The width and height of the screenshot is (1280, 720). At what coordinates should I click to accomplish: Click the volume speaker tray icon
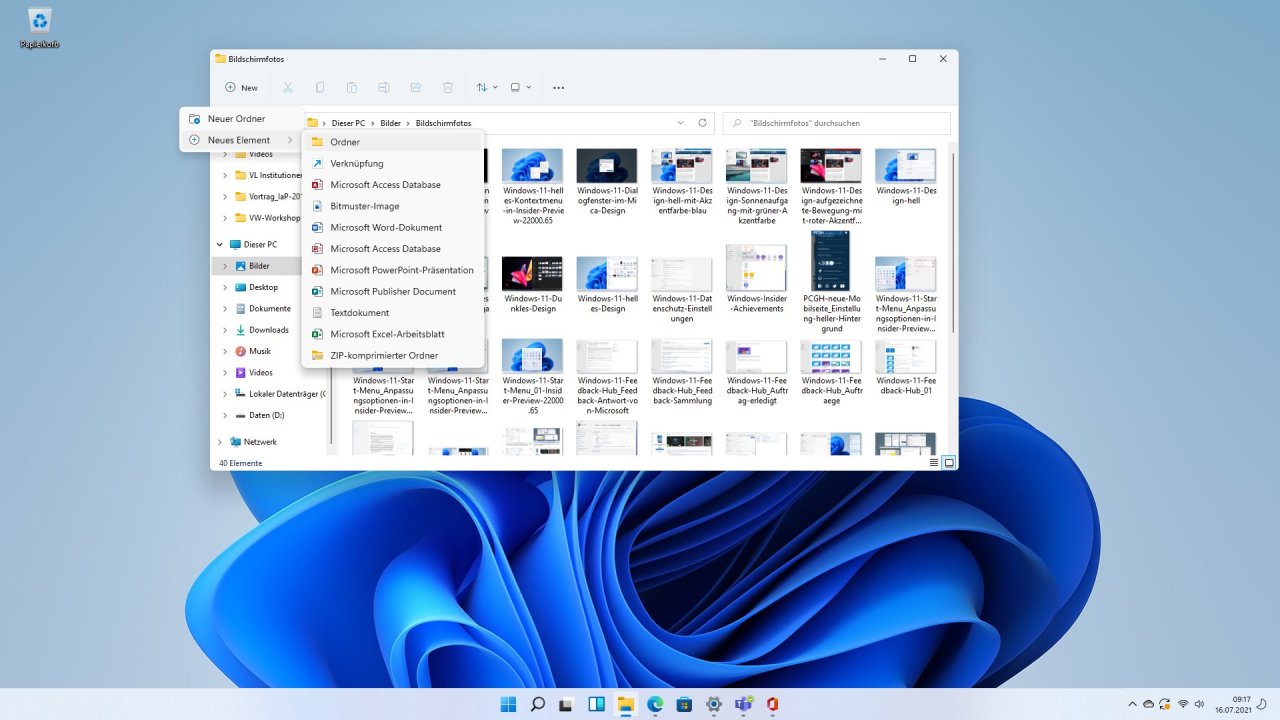click(x=1199, y=704)
